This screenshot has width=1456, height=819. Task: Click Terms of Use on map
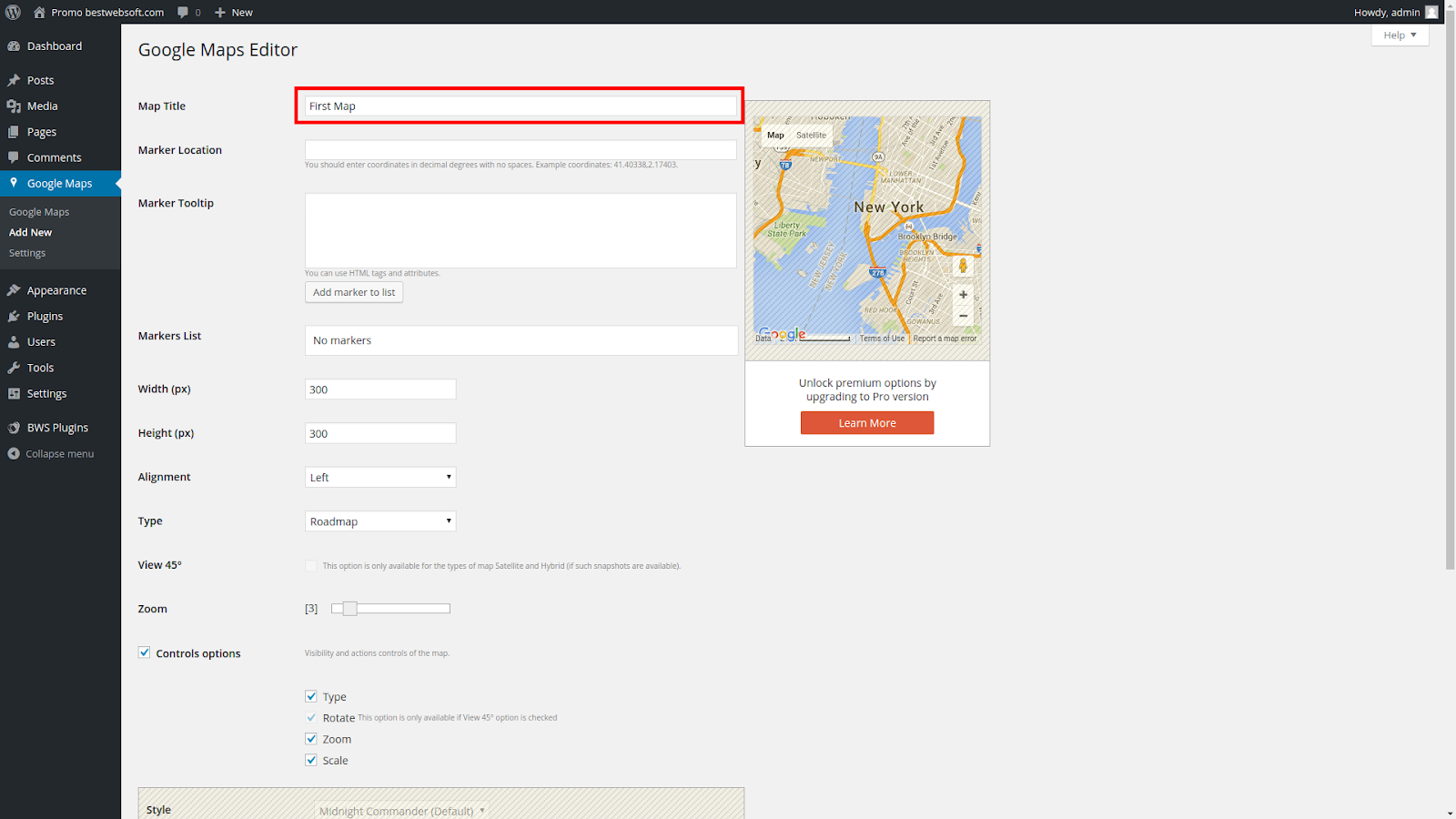[882, 339]
